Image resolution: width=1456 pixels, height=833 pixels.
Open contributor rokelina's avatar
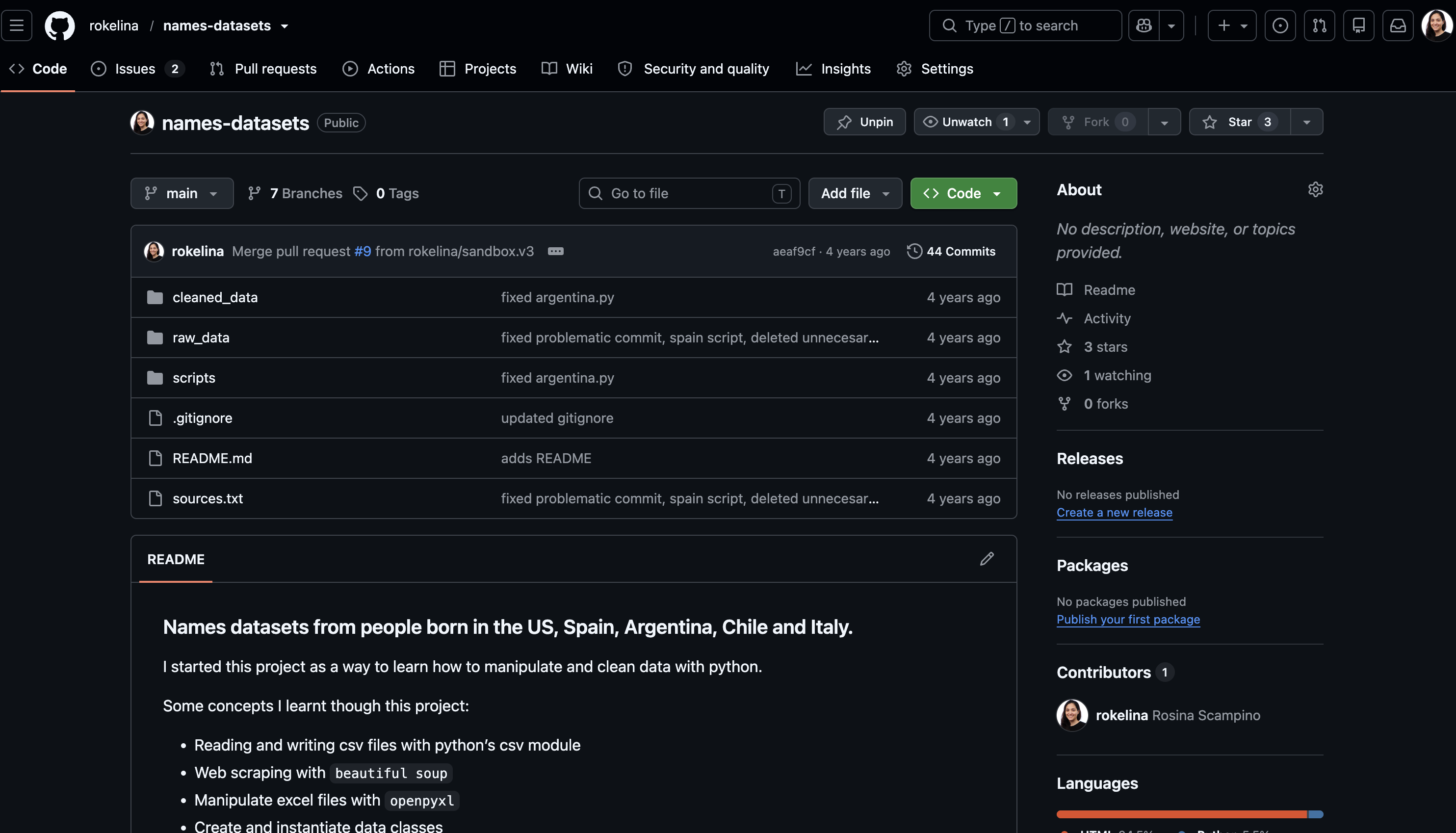(x=1072, y=715)
